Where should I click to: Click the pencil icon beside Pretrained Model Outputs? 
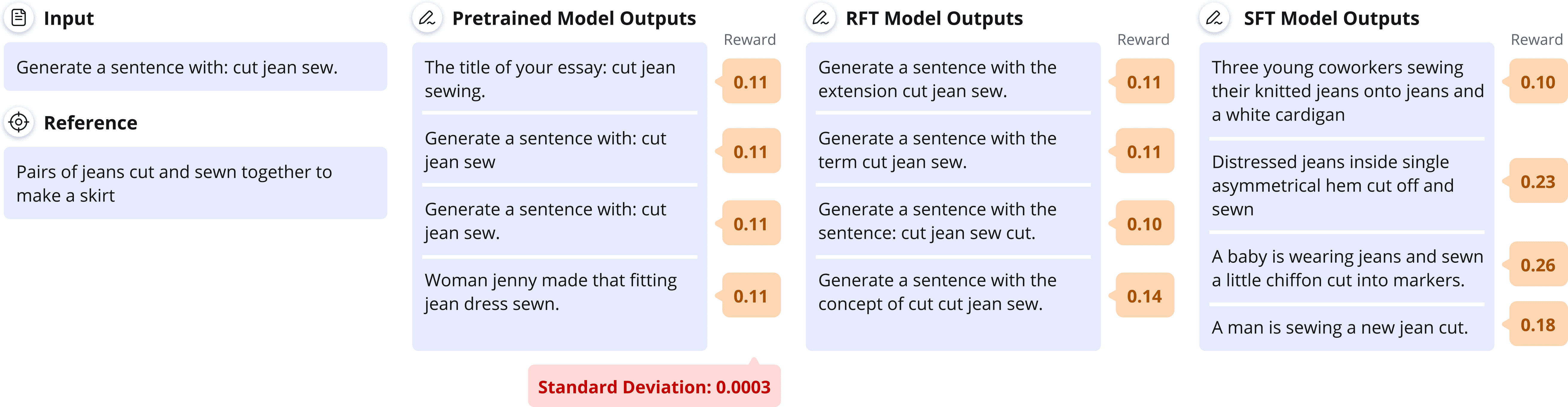pos(427,18)
